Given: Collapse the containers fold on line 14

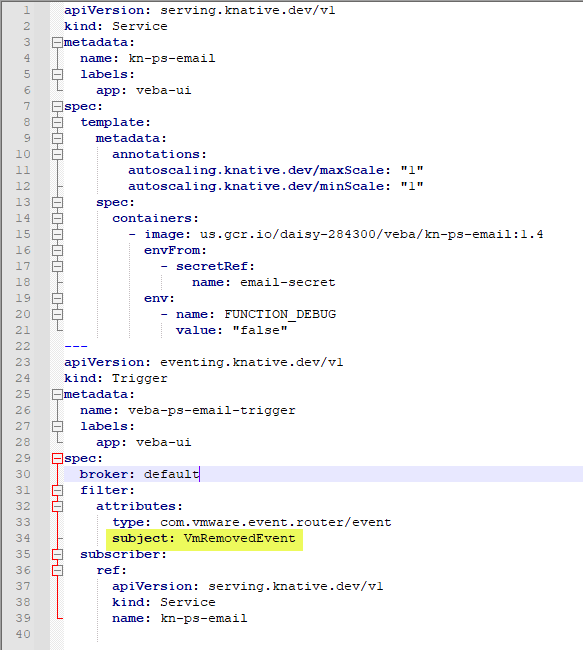Looking at the screenshot, I should pos(58,218).
